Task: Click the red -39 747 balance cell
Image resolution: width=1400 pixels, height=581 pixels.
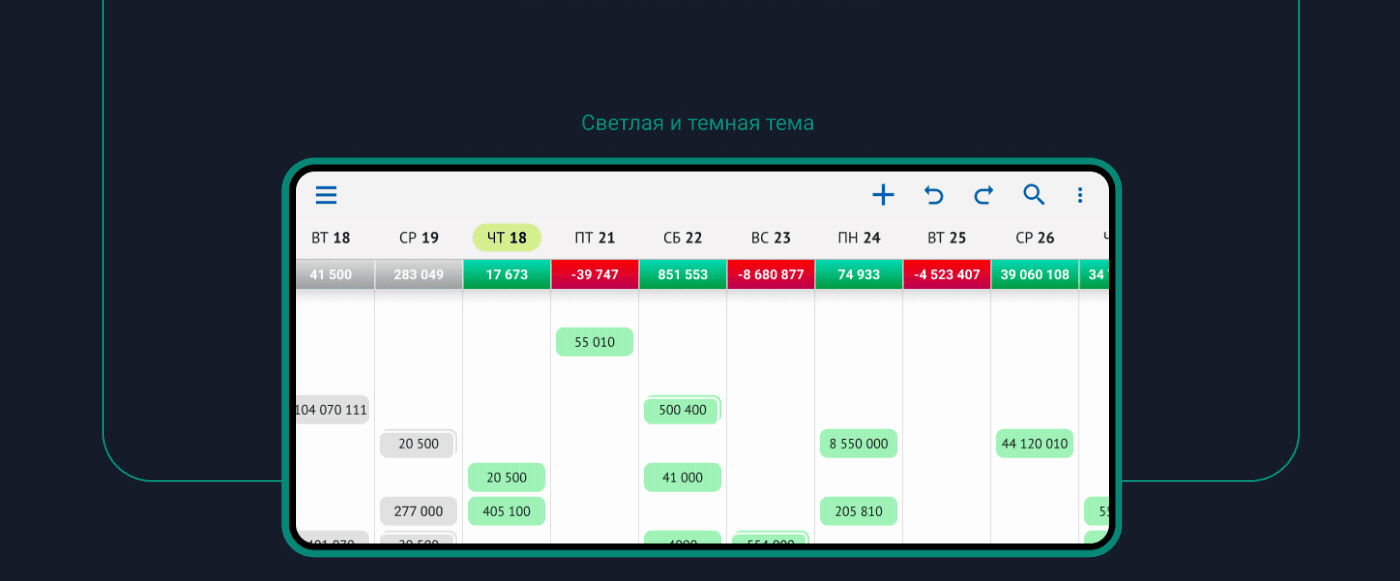Action: pyautogui.click(x=594, y=275)
